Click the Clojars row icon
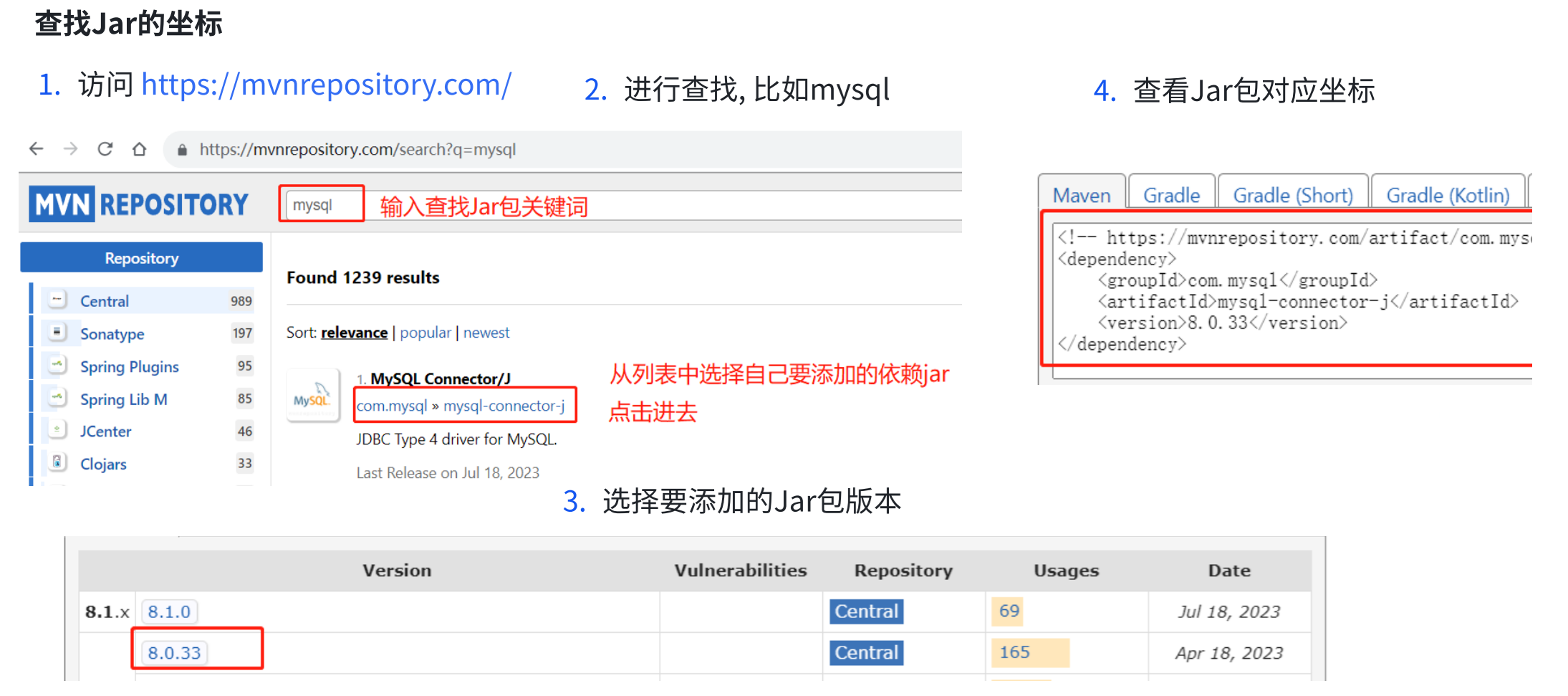 (57, 462)
